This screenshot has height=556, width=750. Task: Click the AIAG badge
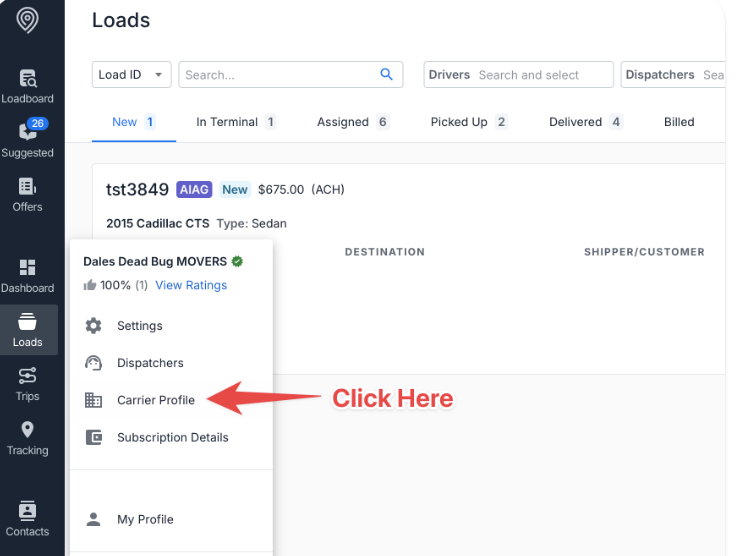tap(194, 189)
